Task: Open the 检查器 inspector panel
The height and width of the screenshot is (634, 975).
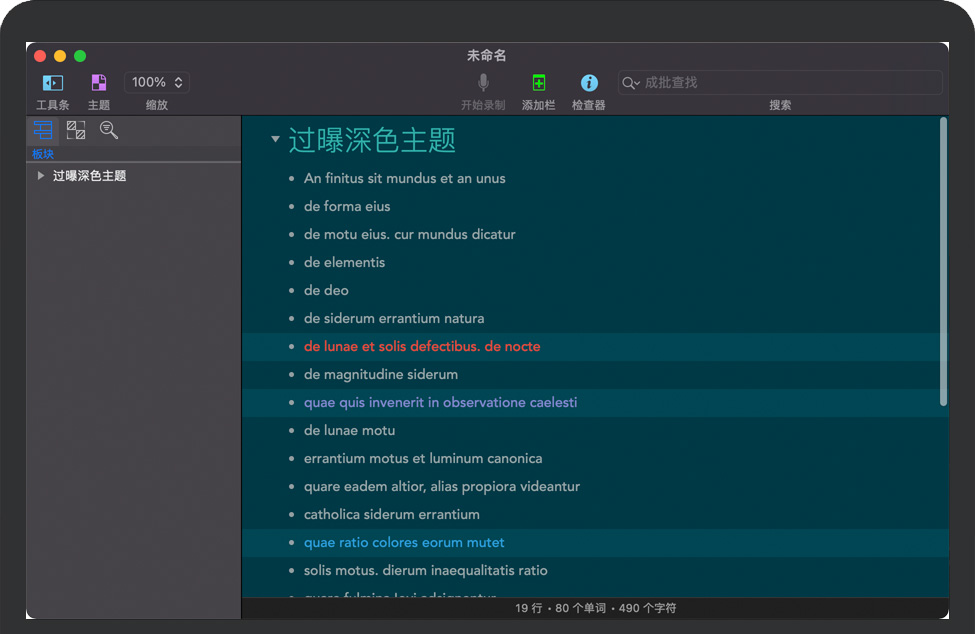Action: [589, 83]
